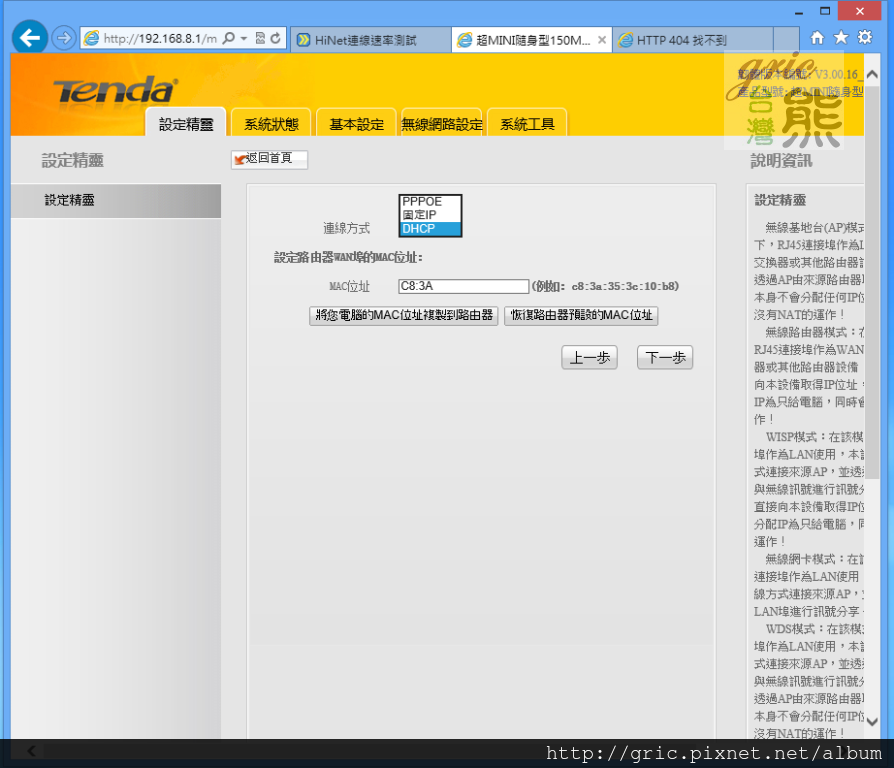Click the browser back arrow button
The image size is (894, 768).
pos(30,38)
